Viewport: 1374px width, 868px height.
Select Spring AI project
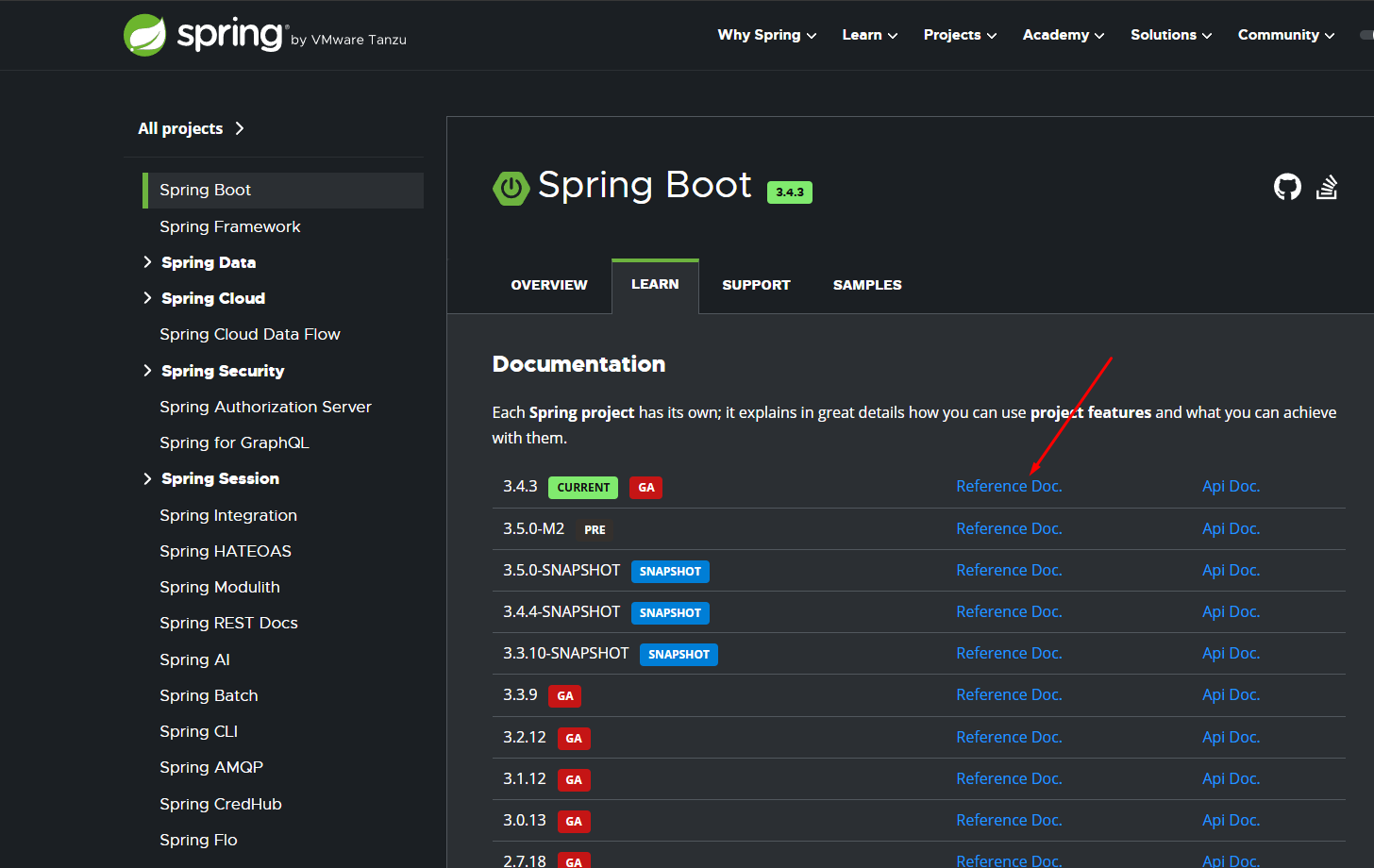(194, 659)
